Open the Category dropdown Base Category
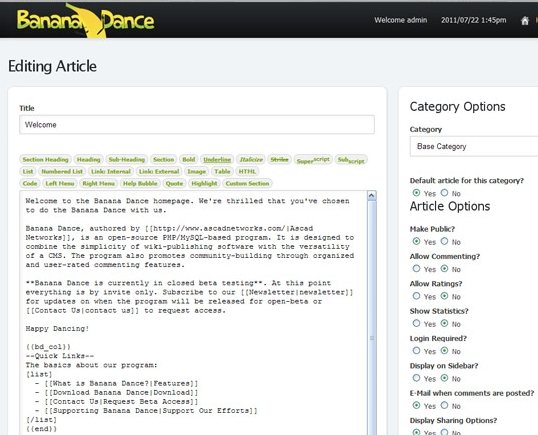This screenshot has width=538, height=435. (x=474, y=146)
